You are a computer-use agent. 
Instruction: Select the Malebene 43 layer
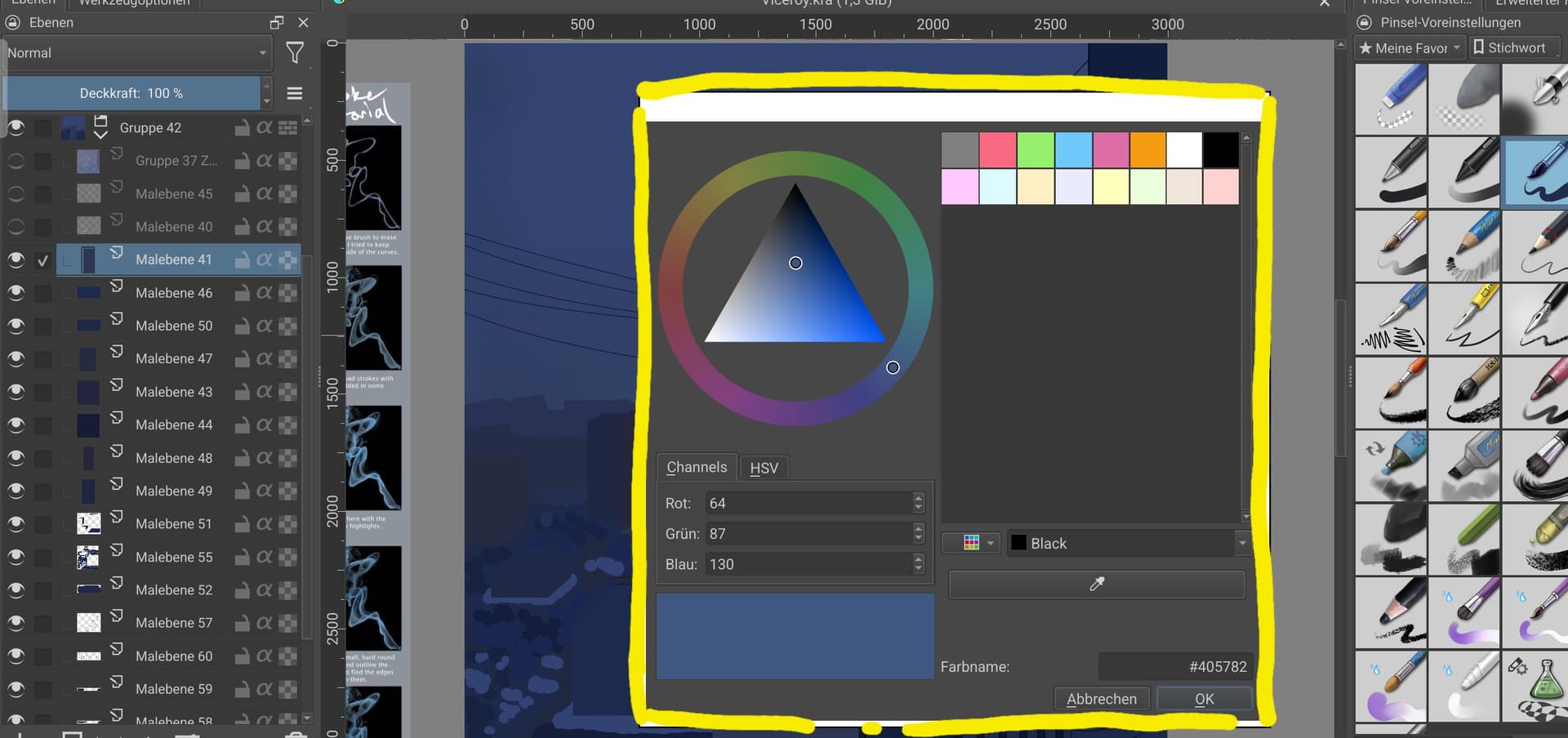[174, 392]
